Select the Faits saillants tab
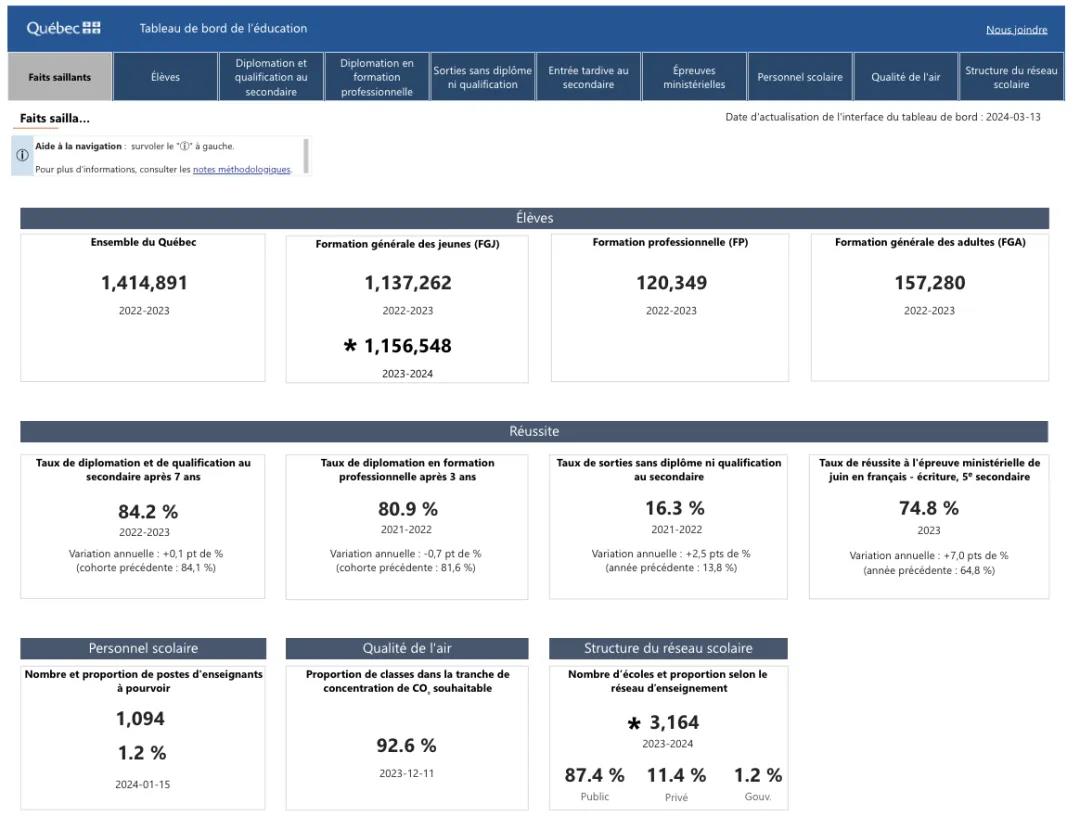Image resolution: width=1080 pixels, height=829 pixels. [x=60, y=76]
